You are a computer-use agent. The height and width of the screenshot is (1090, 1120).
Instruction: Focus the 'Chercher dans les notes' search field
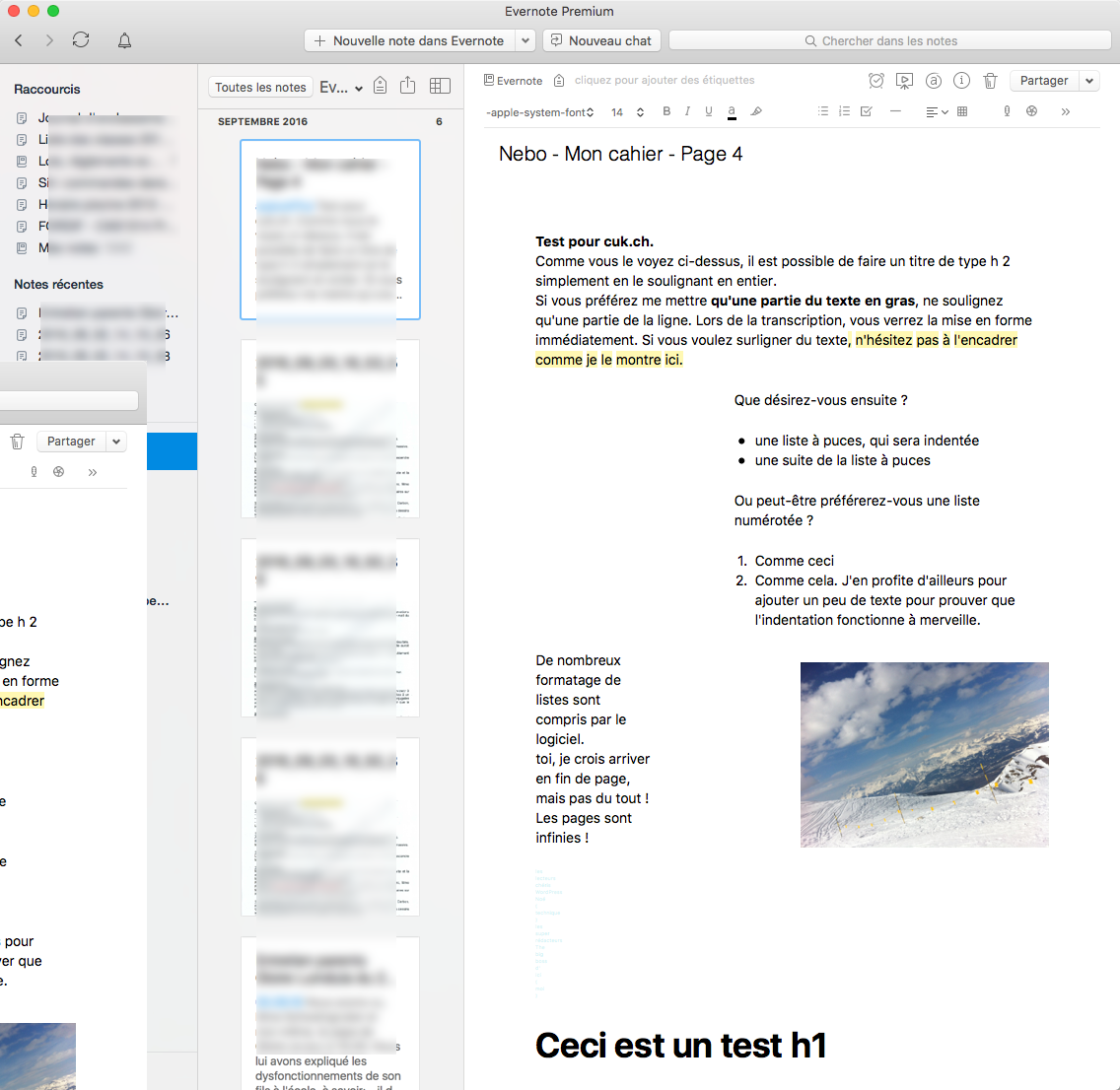click(890, 40)
